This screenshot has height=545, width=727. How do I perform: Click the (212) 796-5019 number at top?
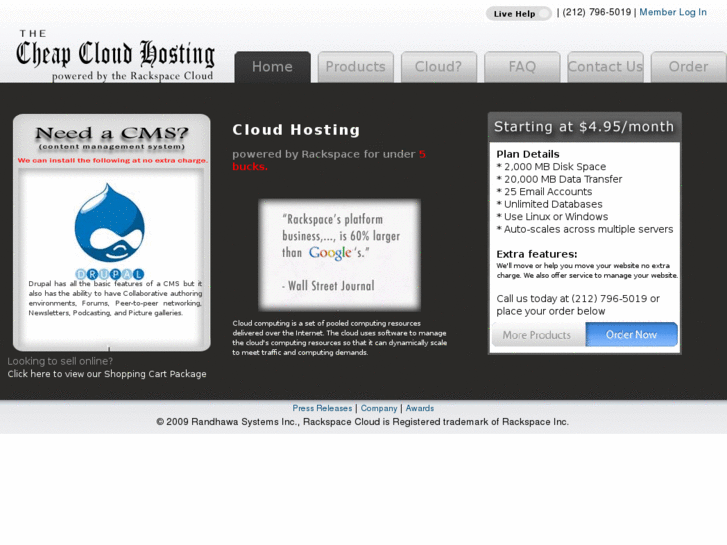597,12
